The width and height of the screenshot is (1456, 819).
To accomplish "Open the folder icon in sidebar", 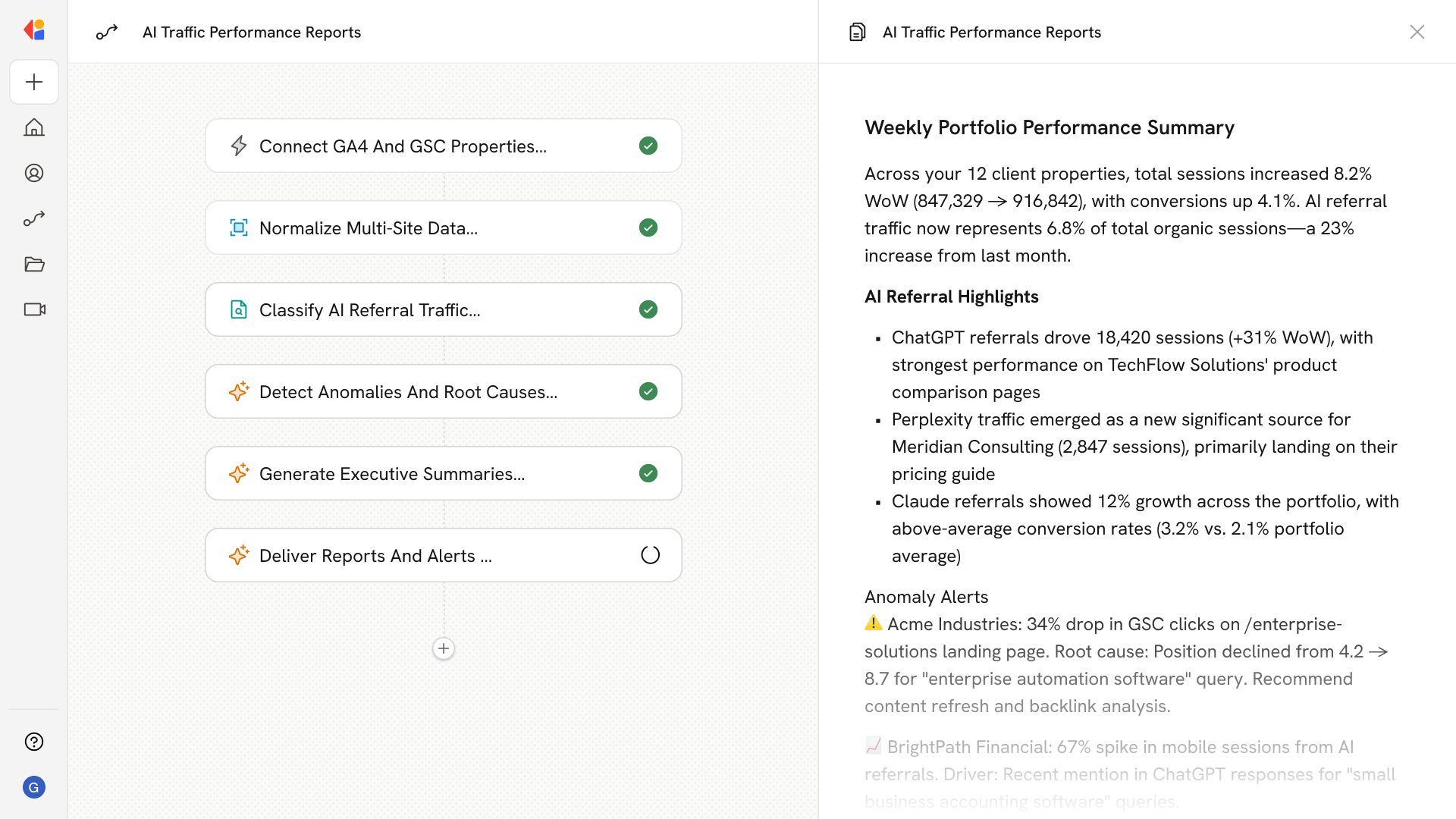I will pyautogui.click(x=34, y=264).
